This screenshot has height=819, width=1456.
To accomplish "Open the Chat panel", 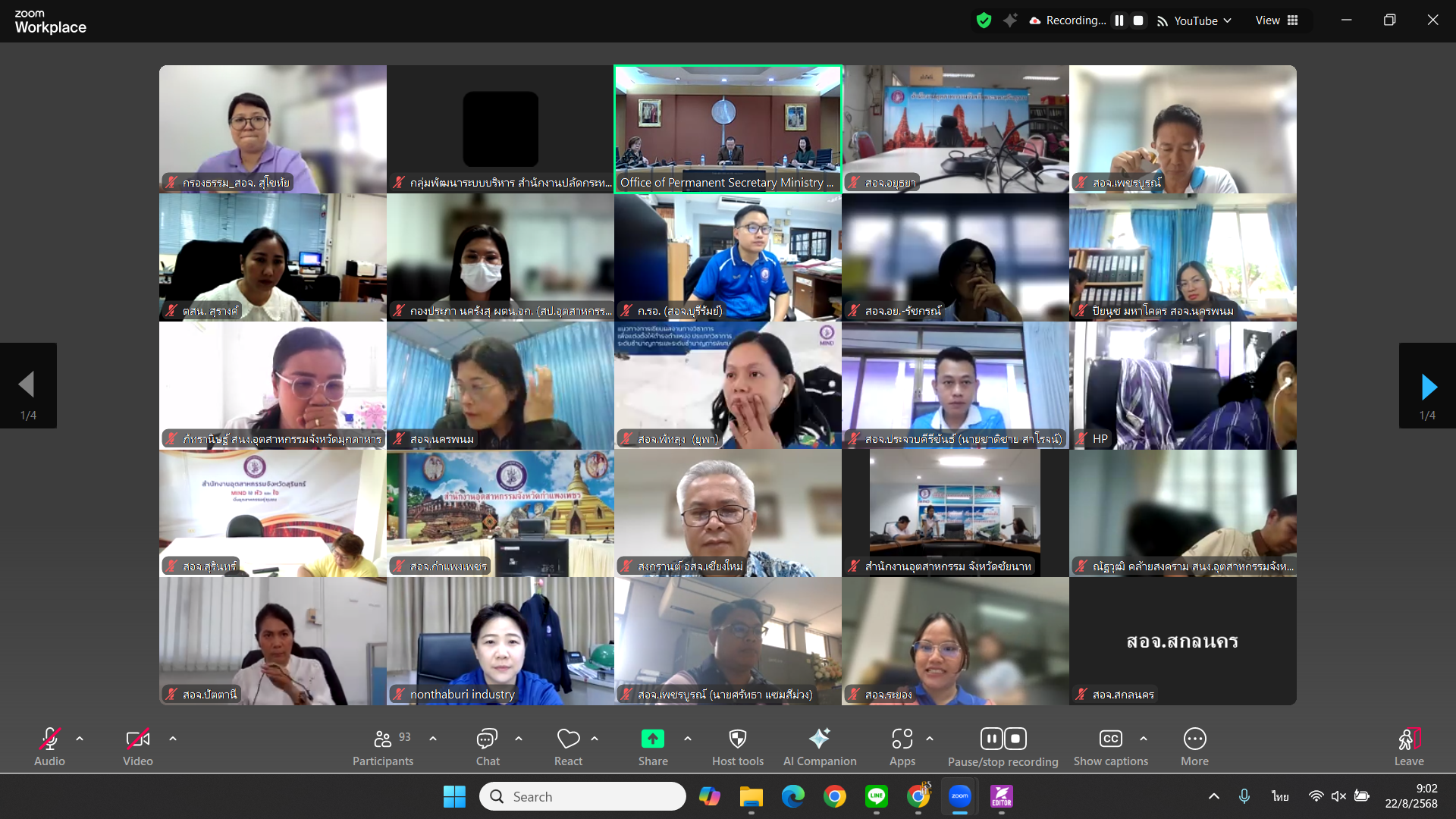I will point(487,739).
